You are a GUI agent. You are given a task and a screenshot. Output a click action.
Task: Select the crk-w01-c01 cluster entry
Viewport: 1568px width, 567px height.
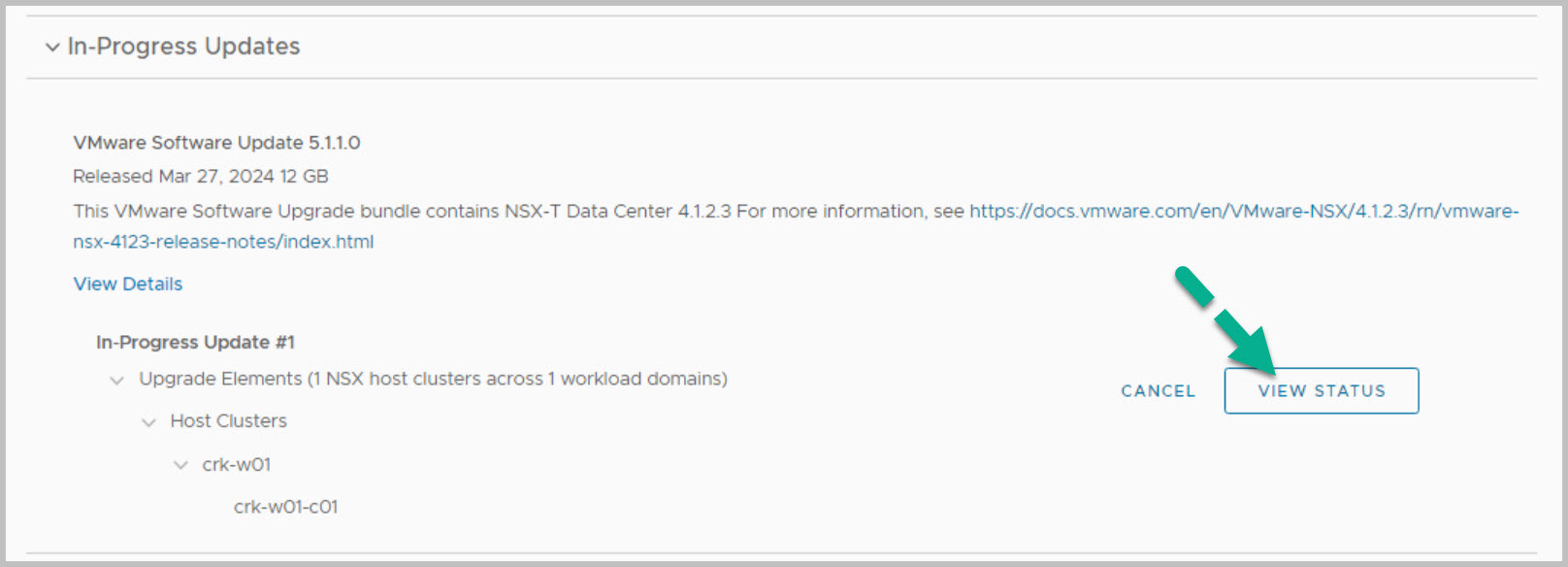click(286, 507)
